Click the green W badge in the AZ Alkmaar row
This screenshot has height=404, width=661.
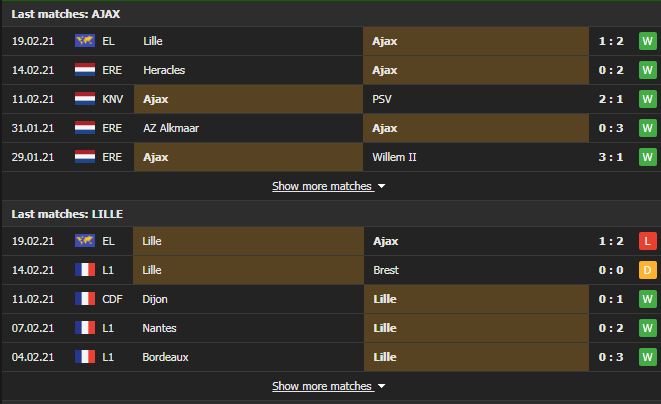(x=648, y=128)
